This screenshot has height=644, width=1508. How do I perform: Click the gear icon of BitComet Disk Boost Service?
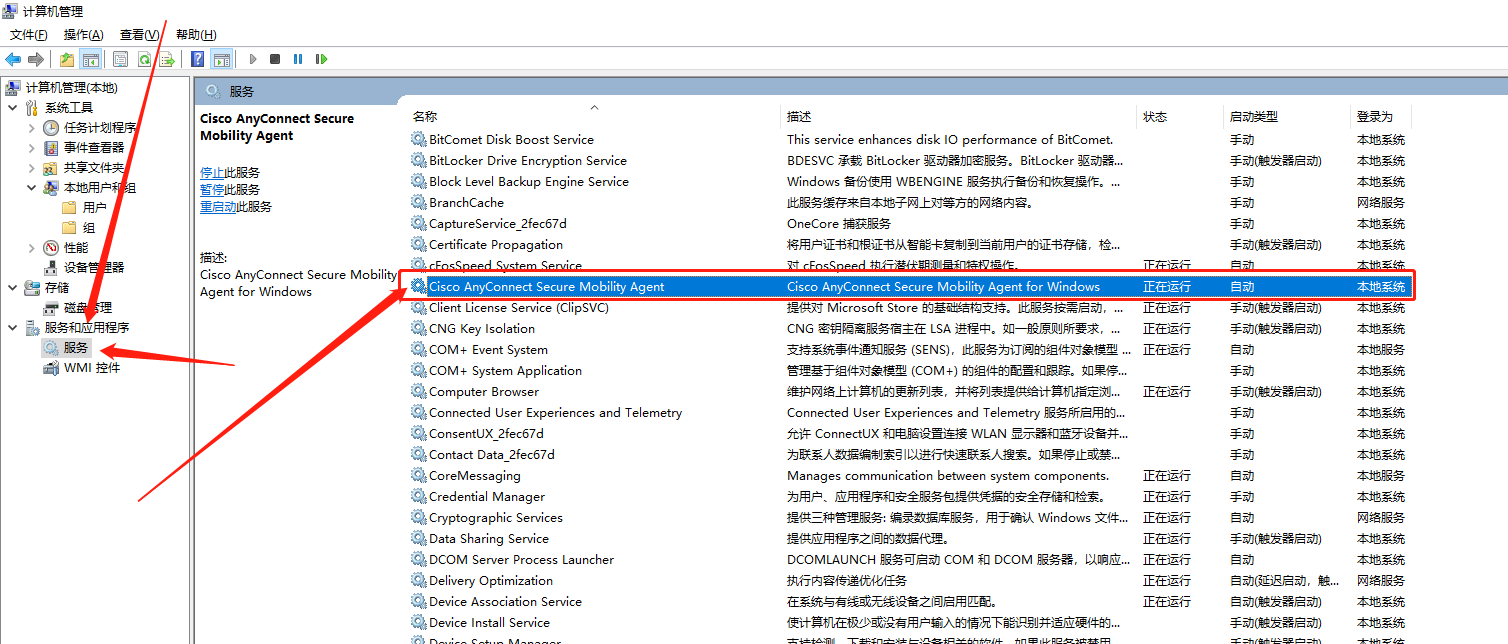(x=418, y=139)
